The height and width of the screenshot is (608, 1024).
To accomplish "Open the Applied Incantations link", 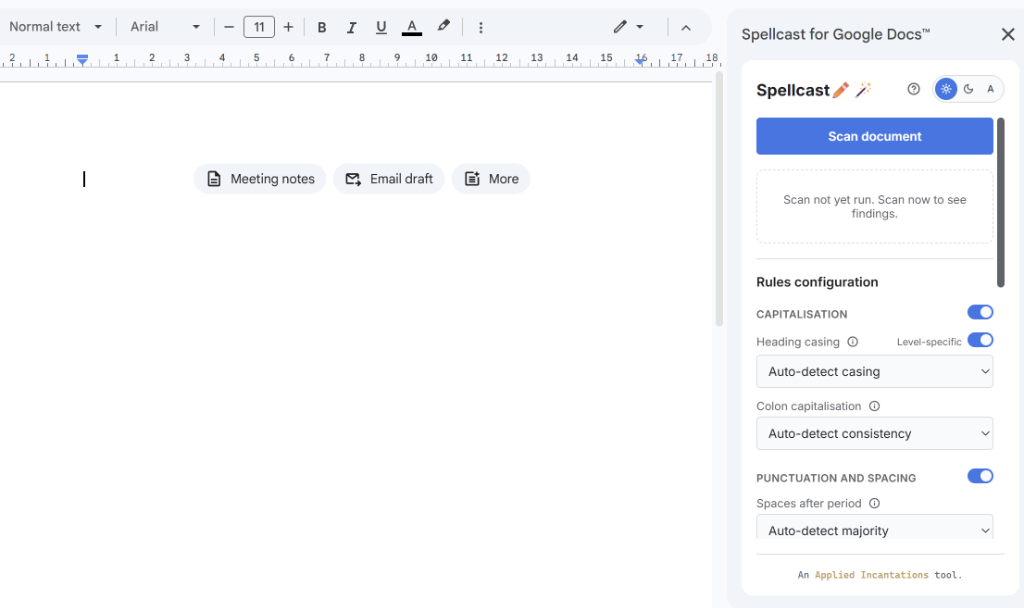I will [x=871, y=575].
